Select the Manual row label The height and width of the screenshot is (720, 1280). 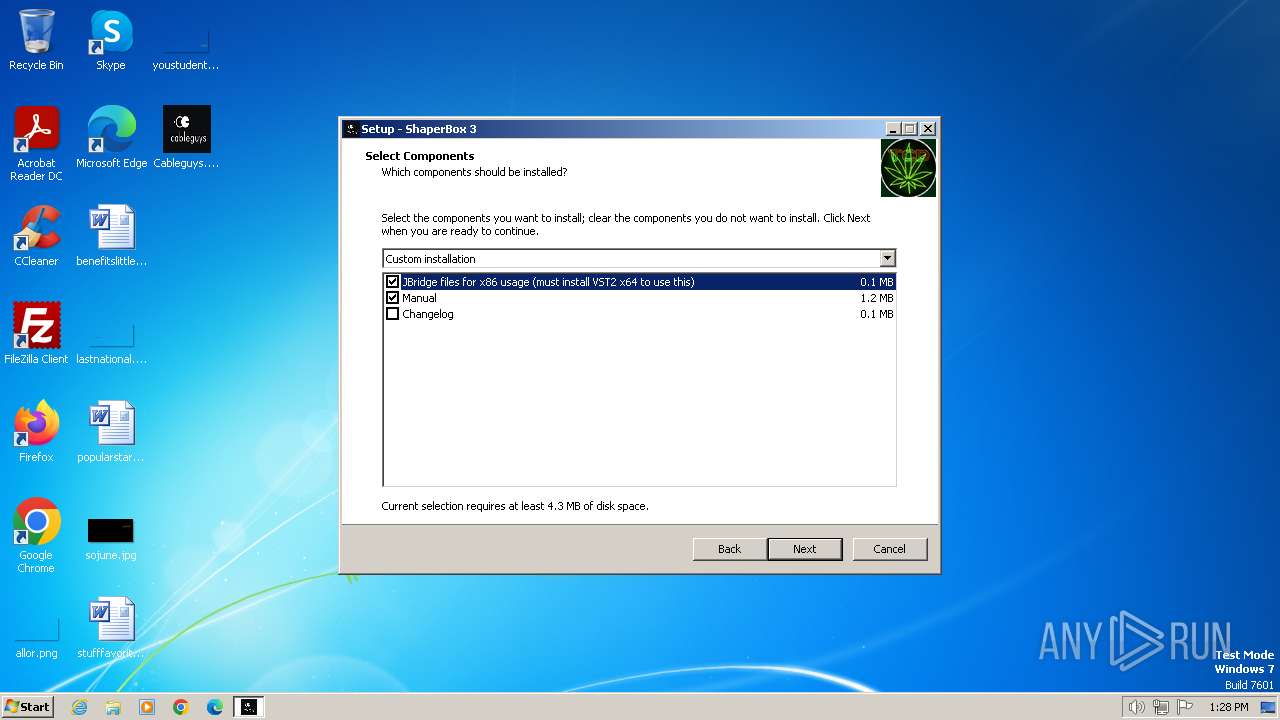click(419, 298)
